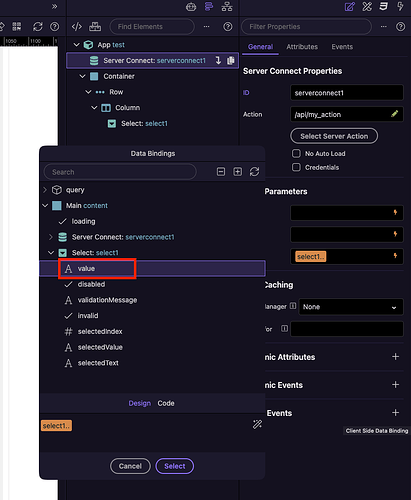Switch to Design binding mode
Screen dimensions: 411x500
[140, 403]
